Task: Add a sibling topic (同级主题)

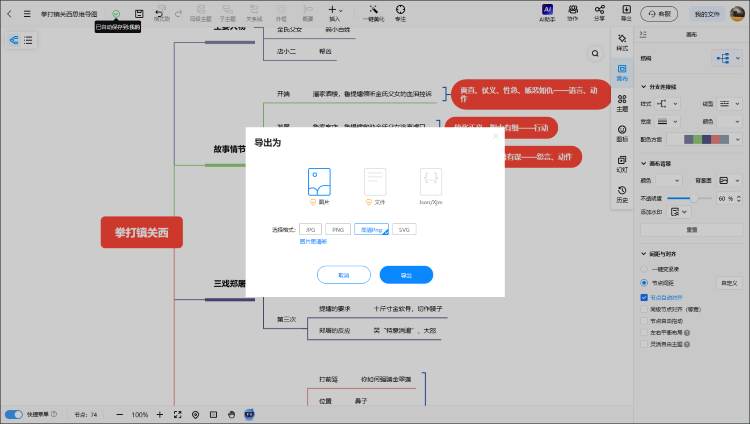Action: point(200,13)
